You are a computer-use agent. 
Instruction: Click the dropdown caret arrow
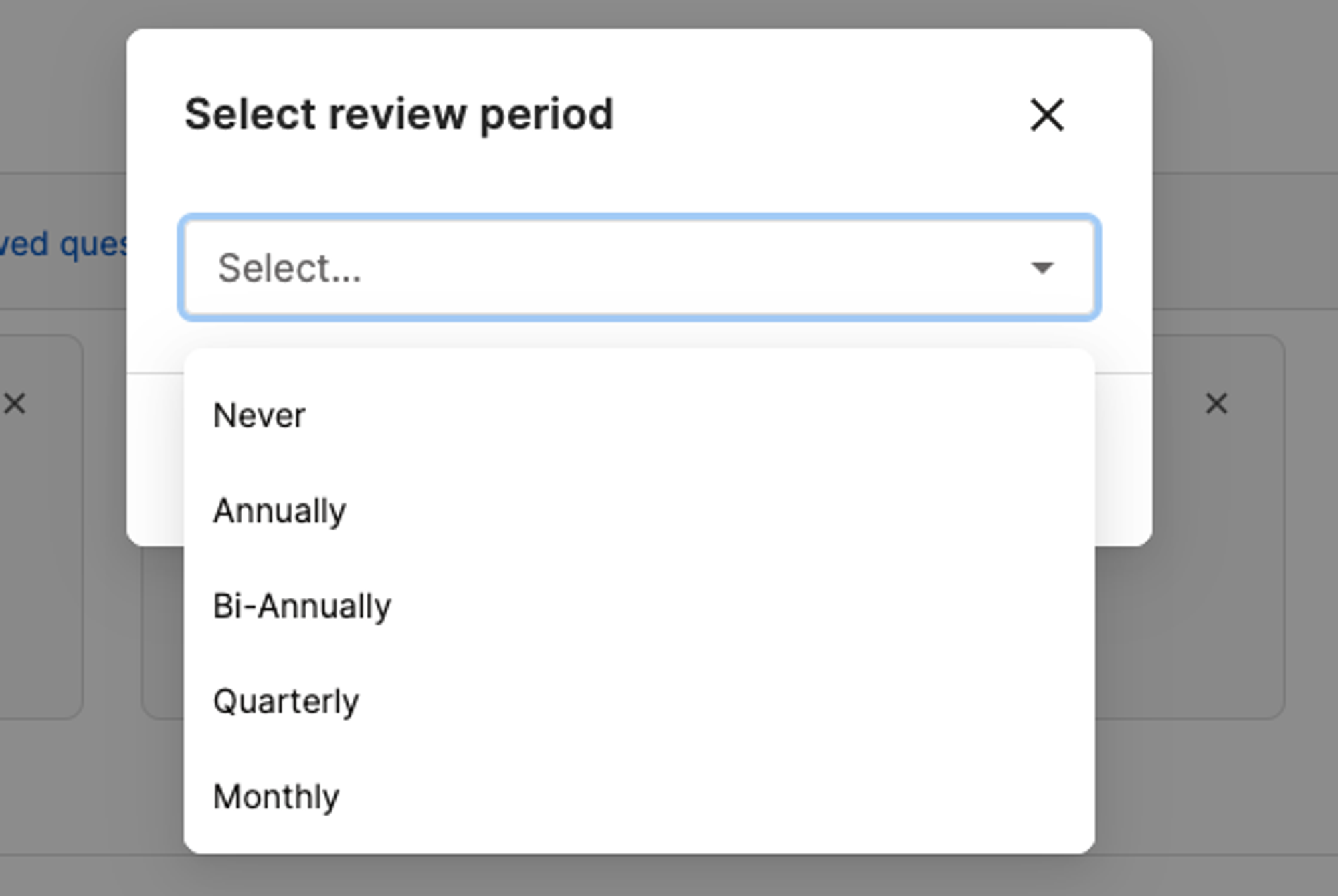[x=1042, y=268]
